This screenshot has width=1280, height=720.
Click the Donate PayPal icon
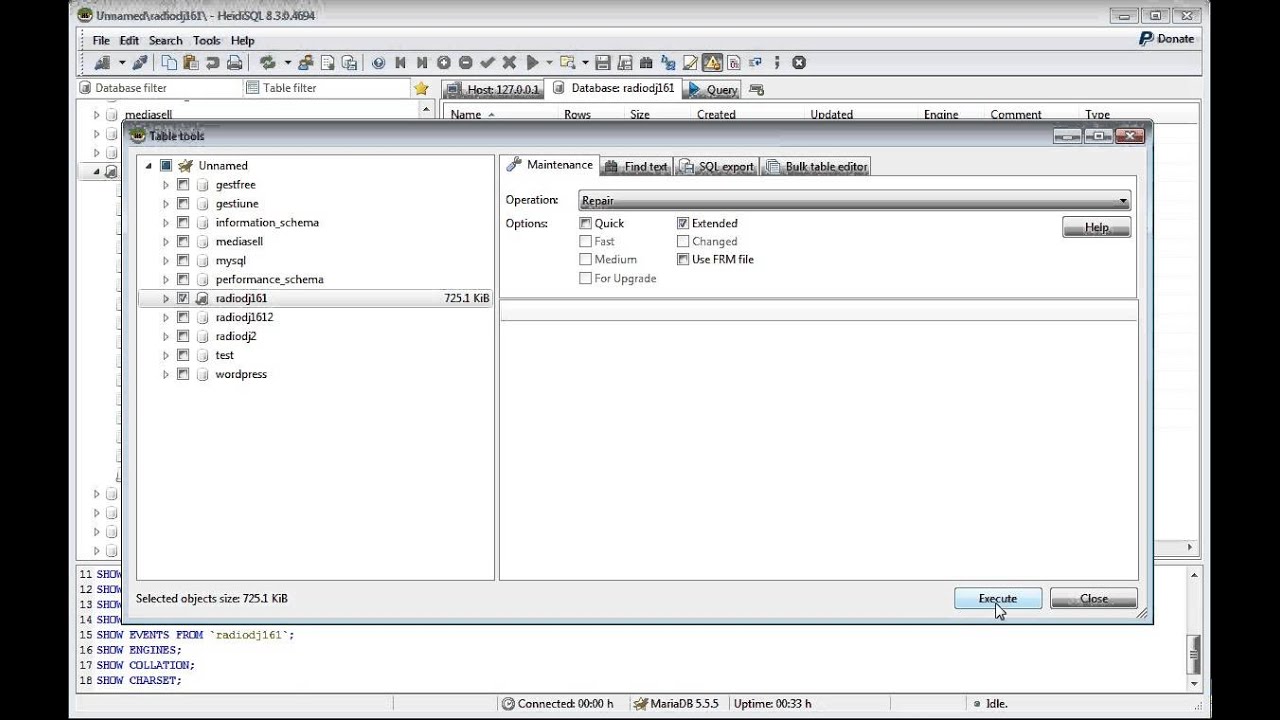coord(1147,39)
